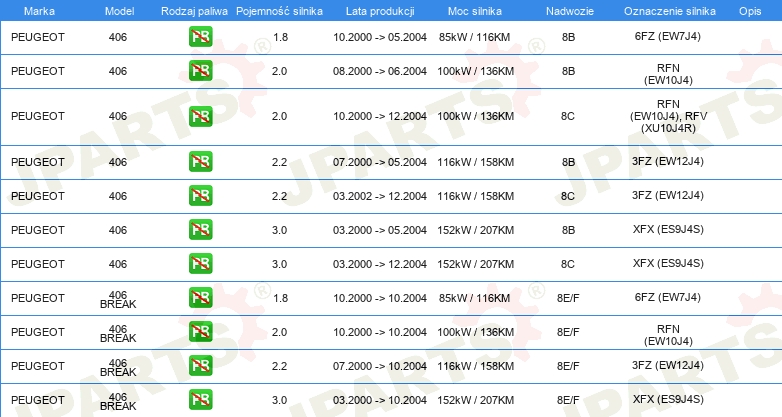Click the Model column header
The width and height of the screenshot is (782, 417).
pos(119,11)
